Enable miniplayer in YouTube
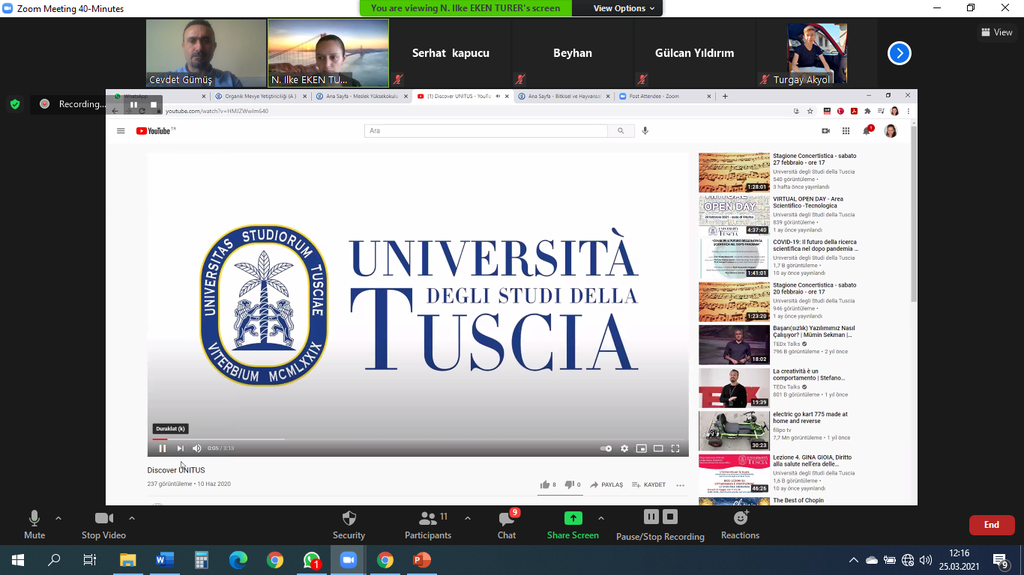Screen dimensions: 1024x575 (x=641, y=448)
